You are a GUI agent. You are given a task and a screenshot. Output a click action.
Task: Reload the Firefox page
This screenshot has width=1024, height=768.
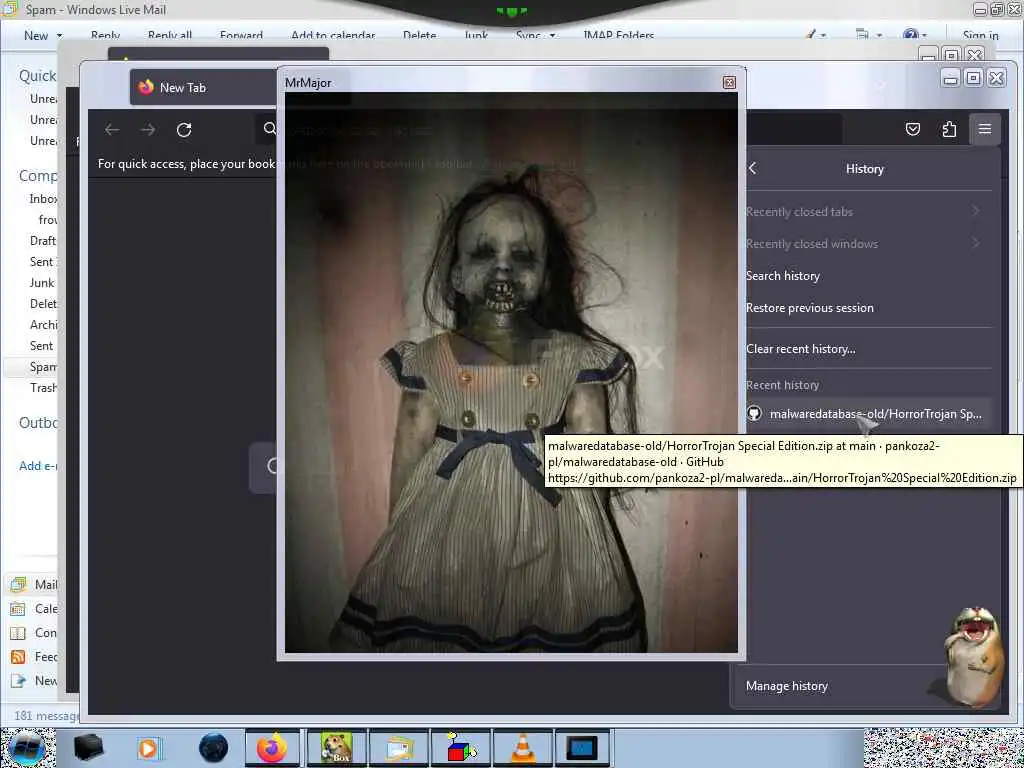click(x=184, y=130)
